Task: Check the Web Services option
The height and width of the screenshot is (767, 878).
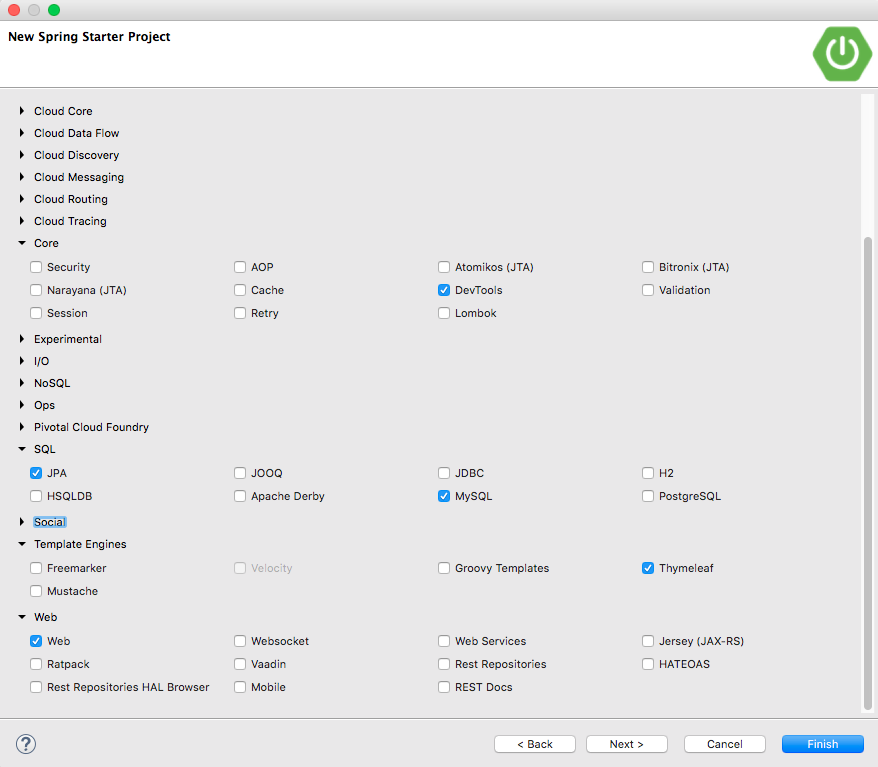Action: pyautogui.click(x=443, y=641)
